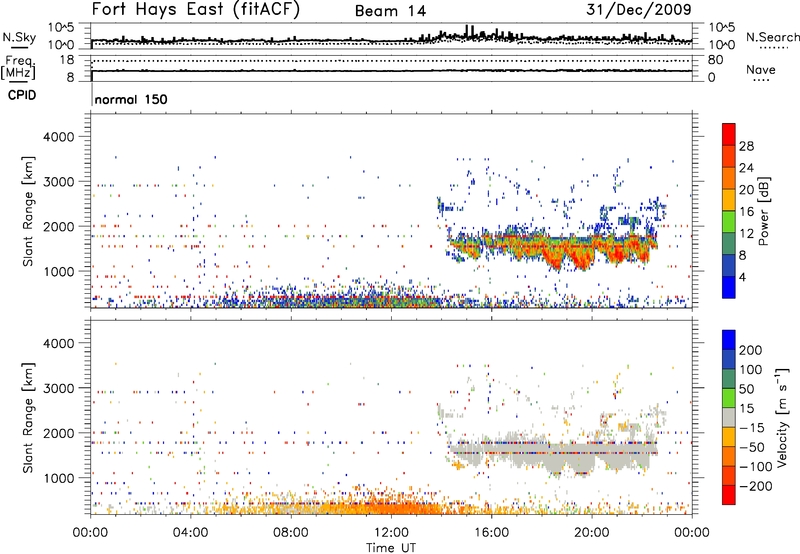Click the "12:00" time tick label
Image resolution: width=800 pixels, height=554 pixels.
391,533
